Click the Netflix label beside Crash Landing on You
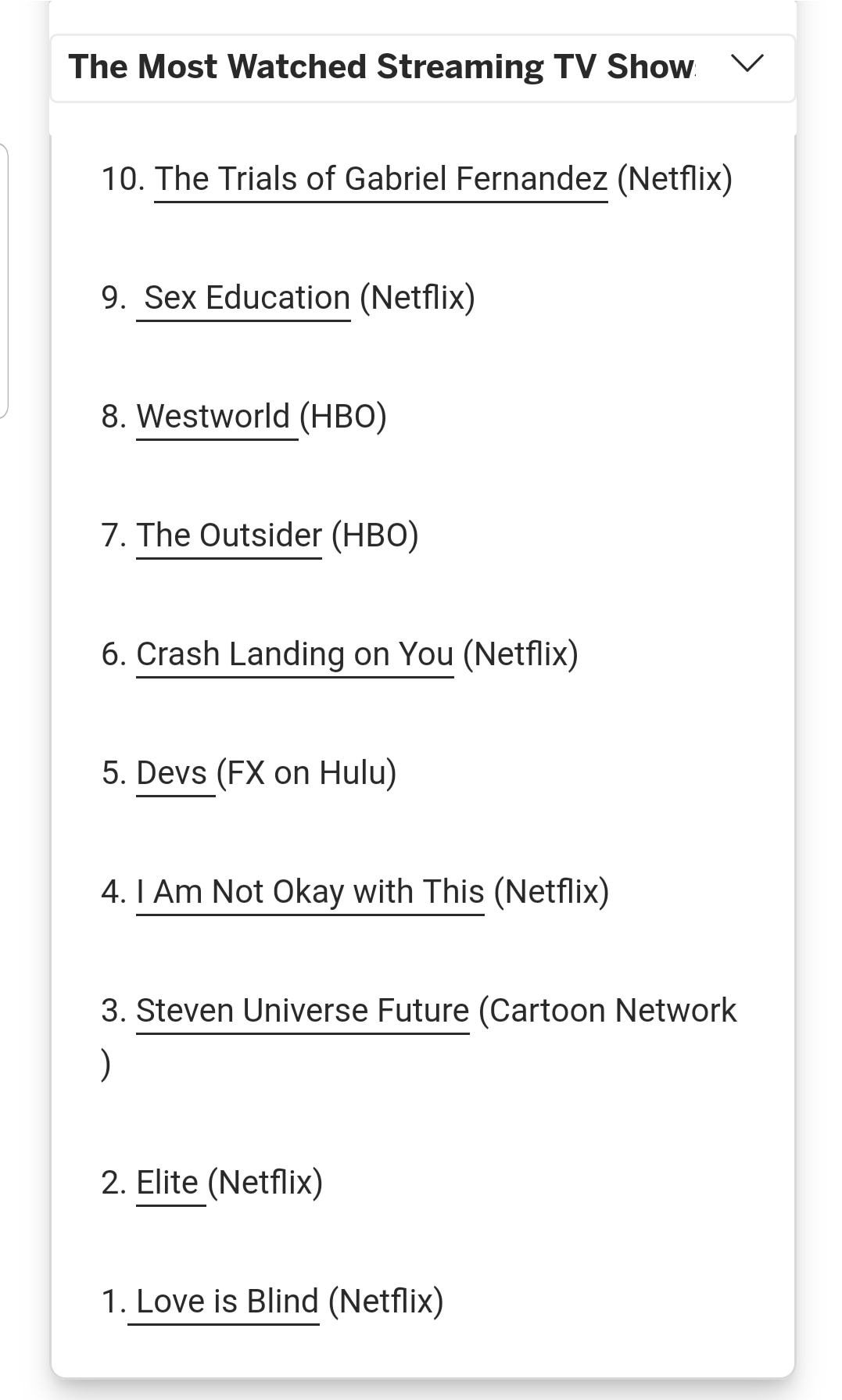The width and height of the screenshot is (842, 1400). pyautogui.click(x=521, y=654)
